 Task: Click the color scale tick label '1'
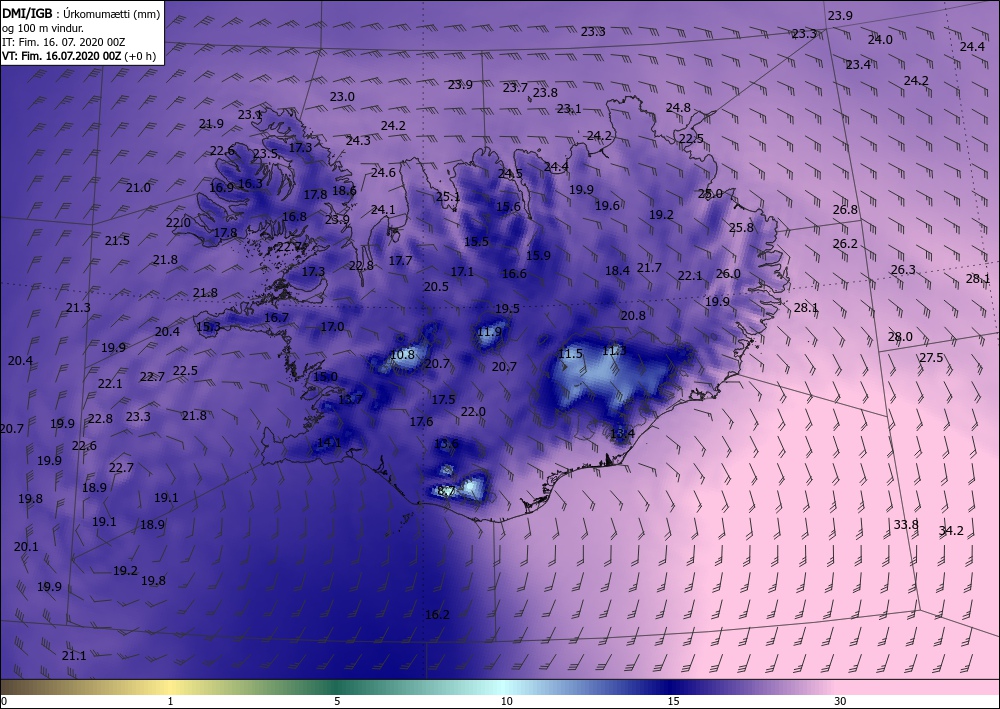pyautogui.click(x=170, y=701)
